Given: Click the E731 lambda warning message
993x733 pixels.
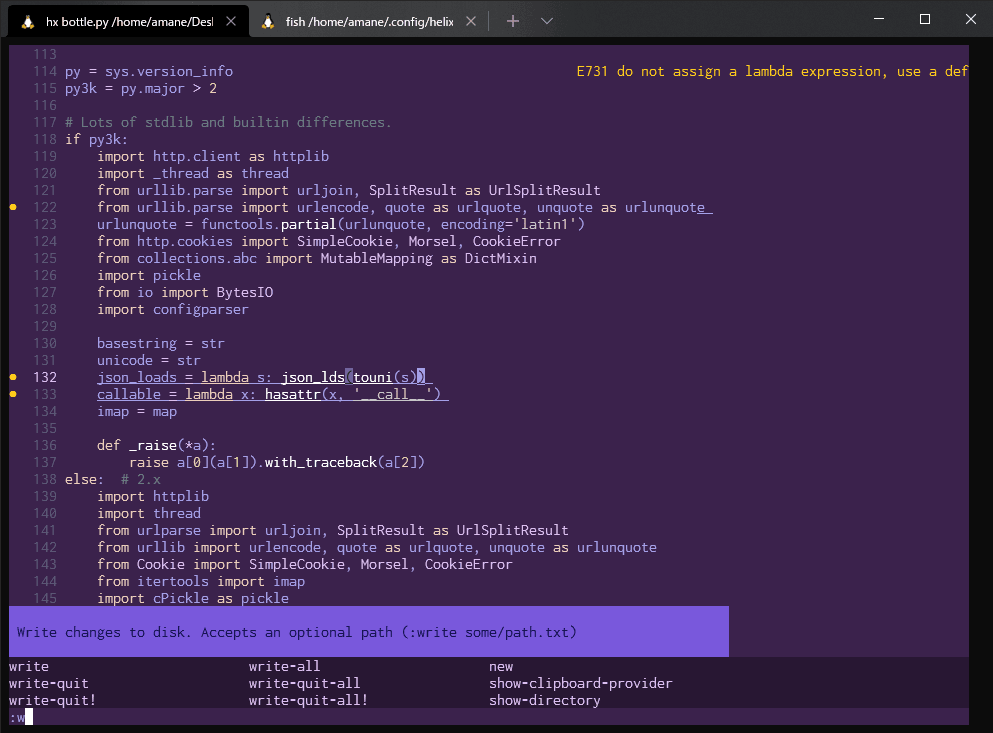Looking at the screenshot, I should pos(771,71).
